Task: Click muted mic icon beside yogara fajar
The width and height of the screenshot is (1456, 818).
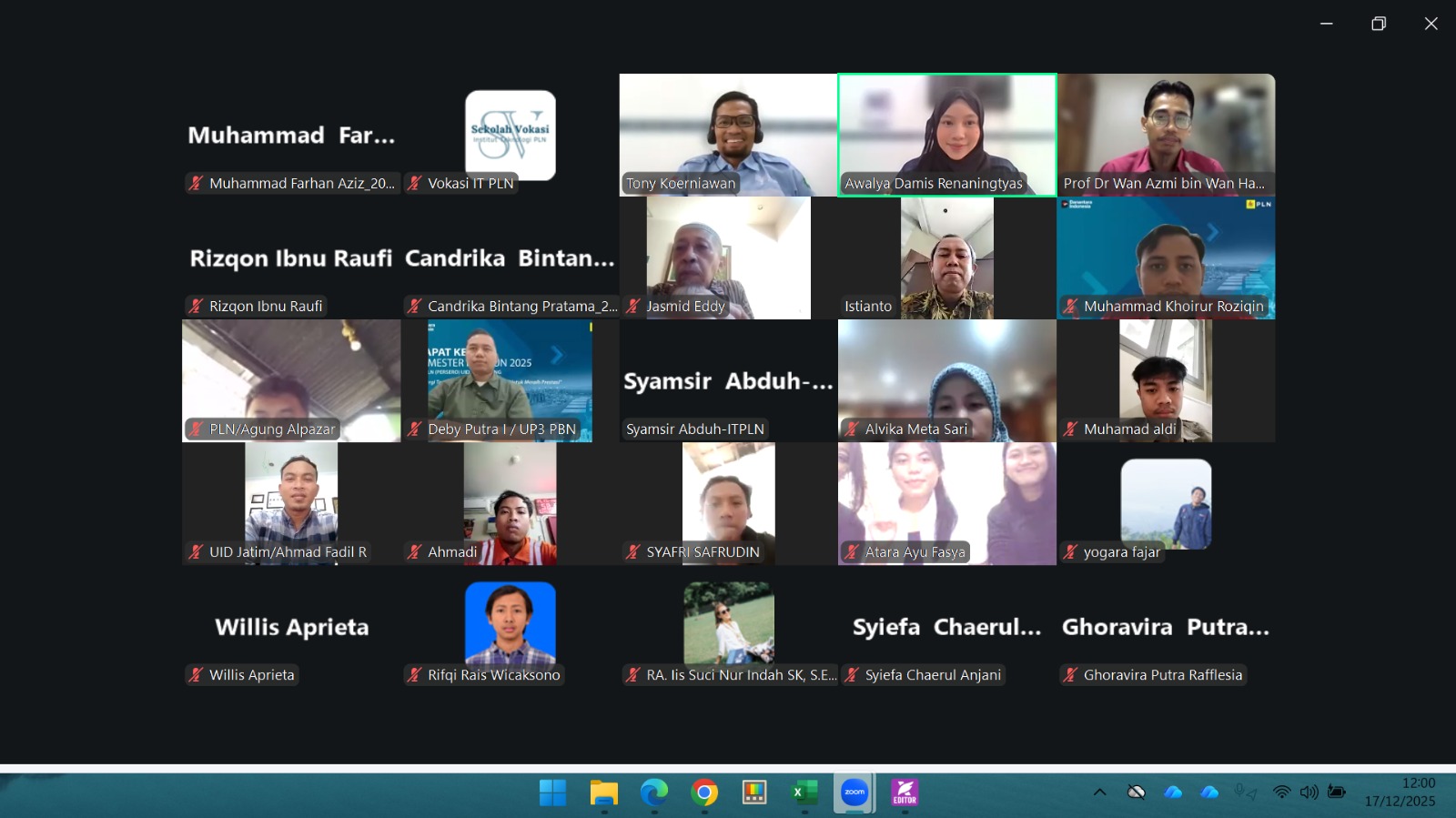Action: tap(1070, 552)
